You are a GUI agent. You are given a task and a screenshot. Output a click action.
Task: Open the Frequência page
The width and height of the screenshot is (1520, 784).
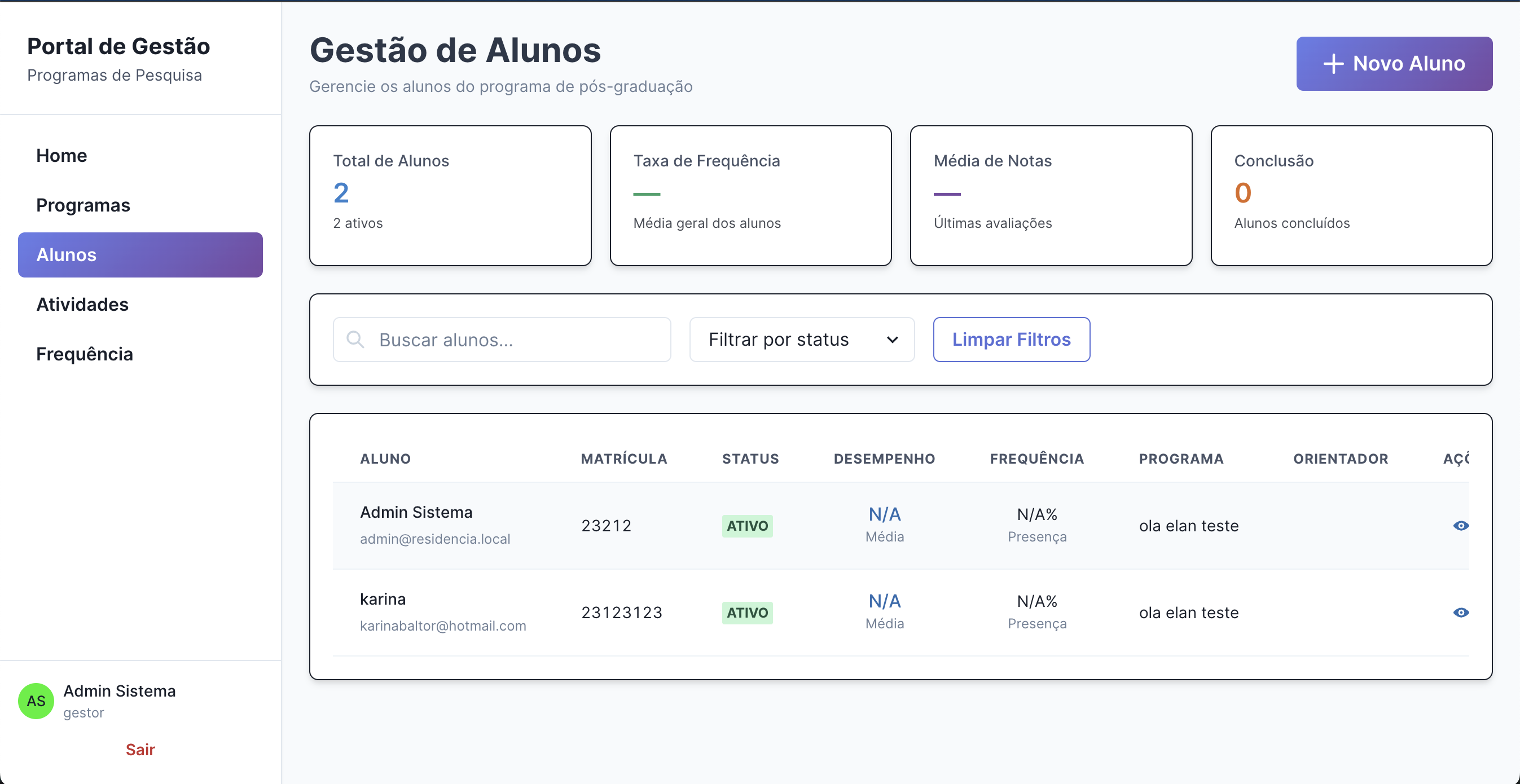tap(85, 354)
